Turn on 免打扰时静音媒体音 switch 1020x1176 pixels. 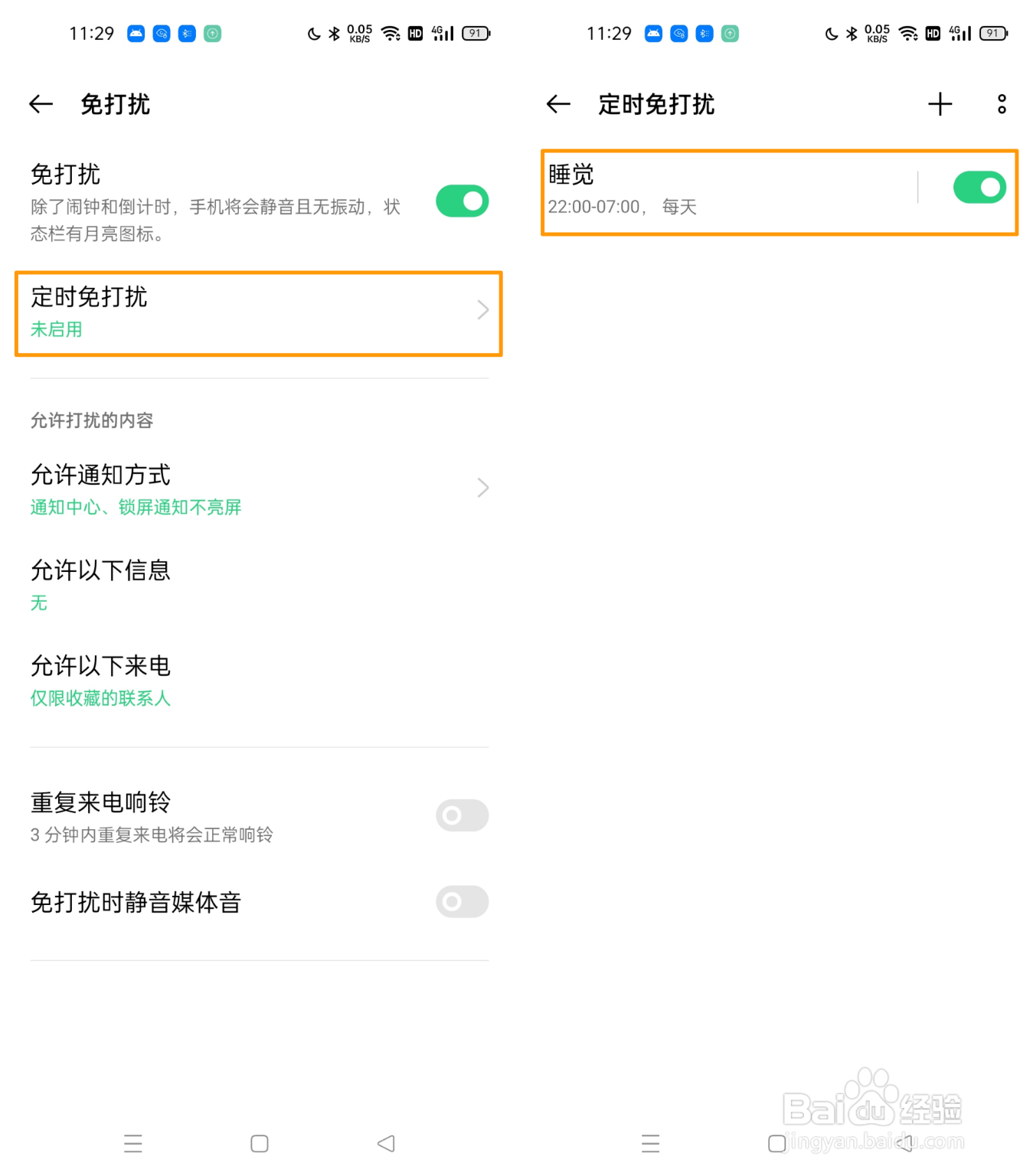coord(462,902)
